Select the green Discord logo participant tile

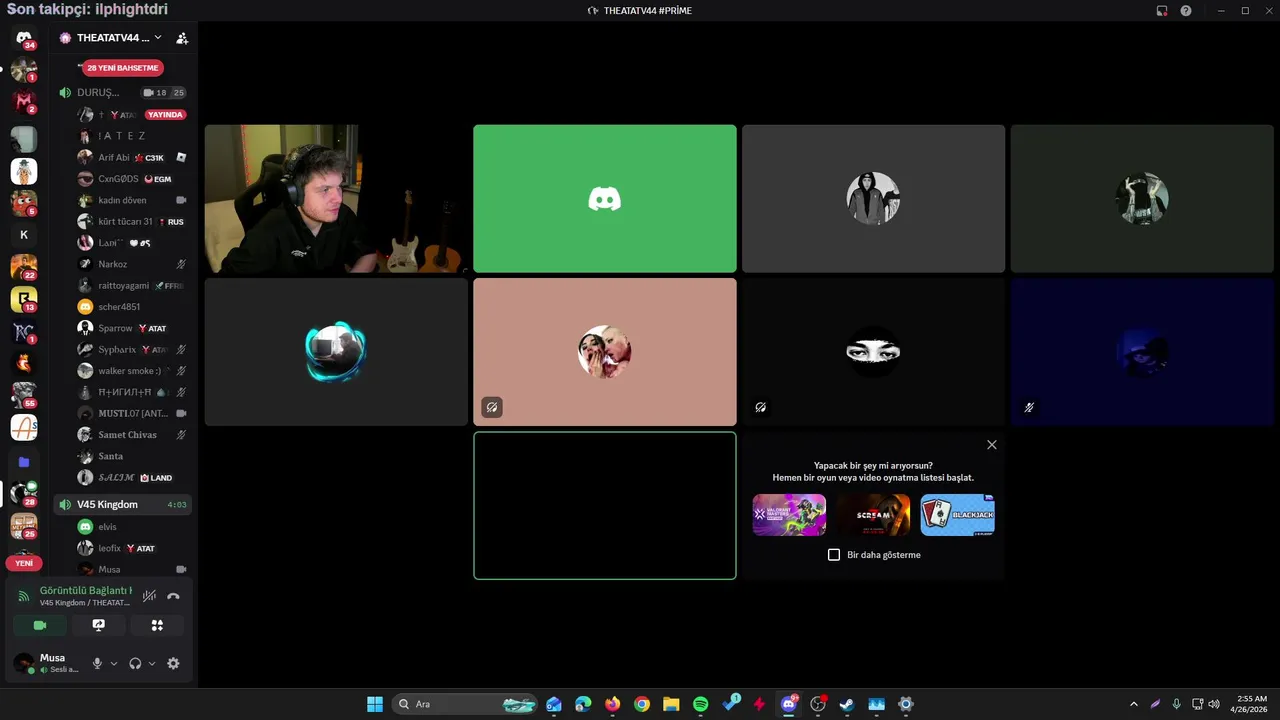605,199
